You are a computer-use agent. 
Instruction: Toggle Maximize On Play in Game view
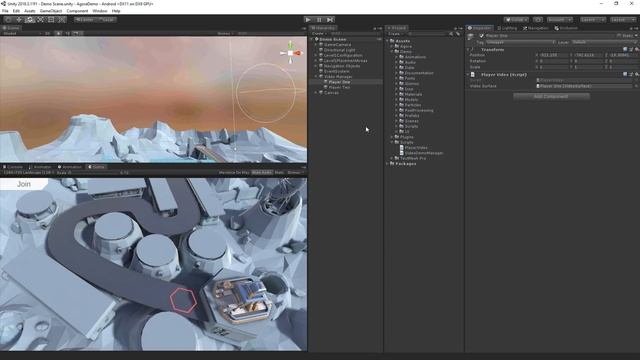234,173
